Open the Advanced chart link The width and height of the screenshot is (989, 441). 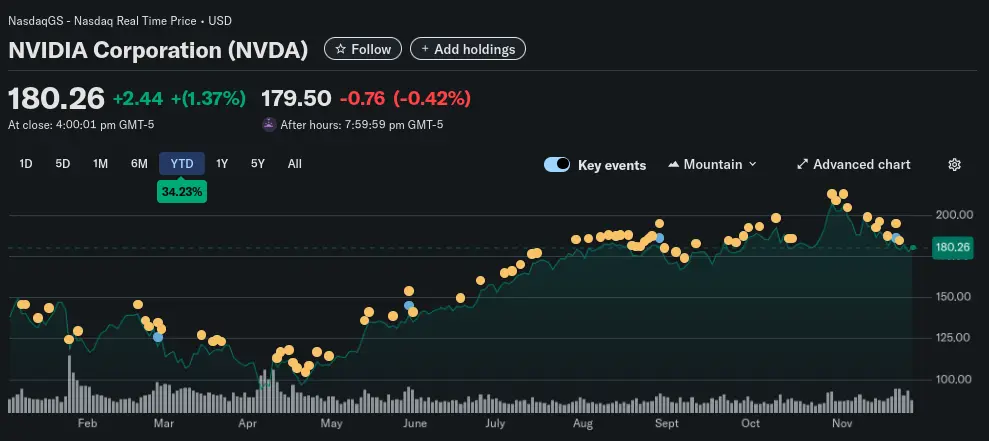[861, 165]
